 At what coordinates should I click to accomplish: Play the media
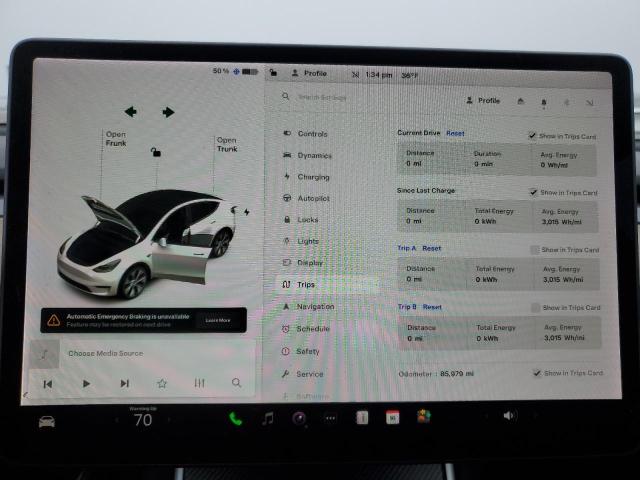pos(86,383)
